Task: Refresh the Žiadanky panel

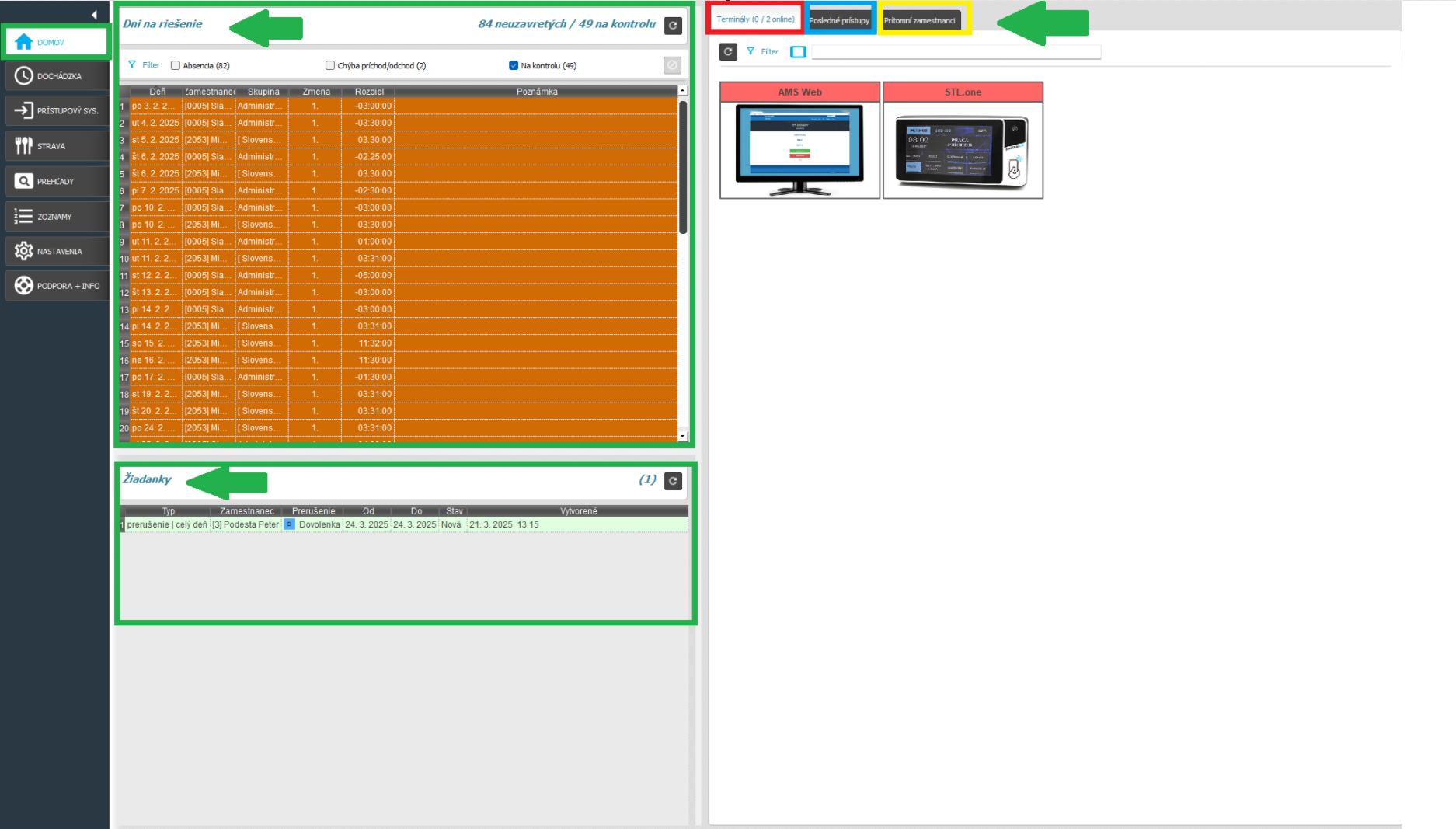Action: (673, 481)
